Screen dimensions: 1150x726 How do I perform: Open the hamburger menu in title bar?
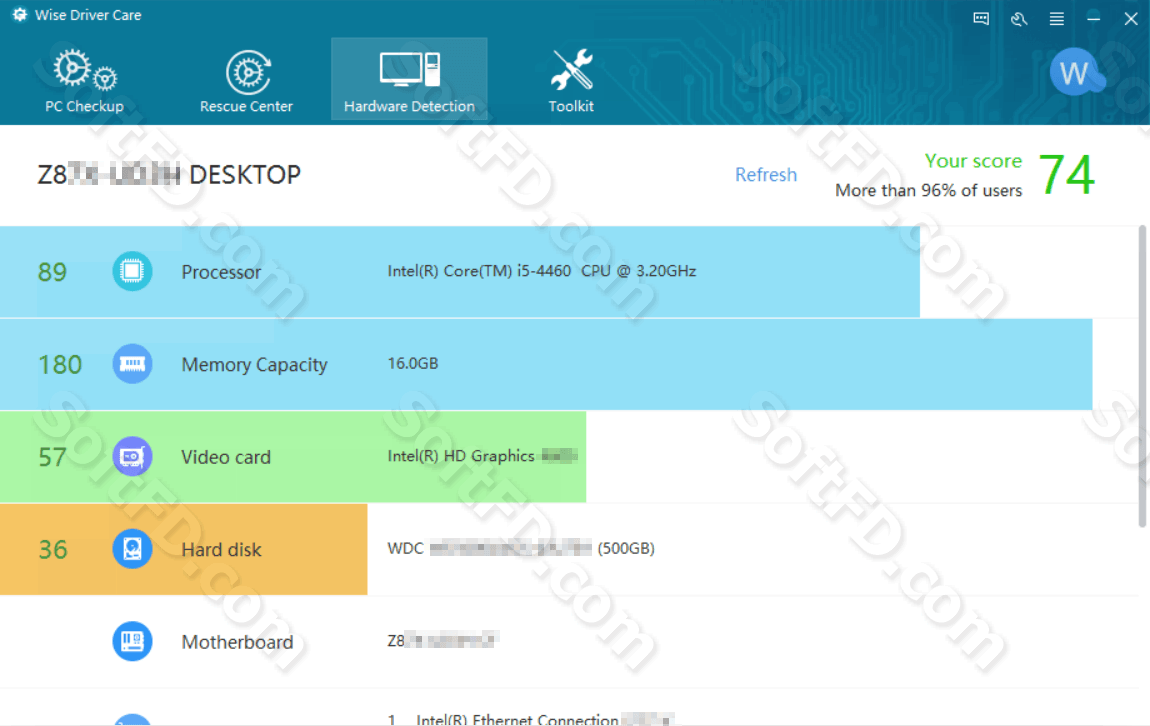1056,18
